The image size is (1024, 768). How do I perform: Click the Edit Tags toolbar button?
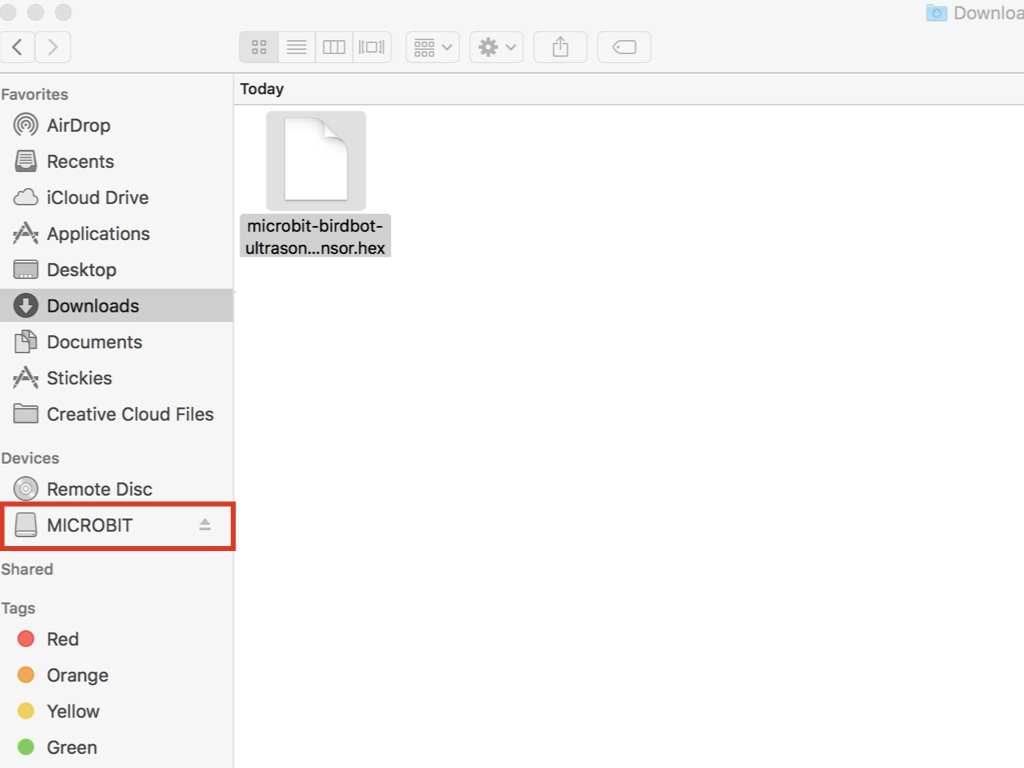point(624,47)
